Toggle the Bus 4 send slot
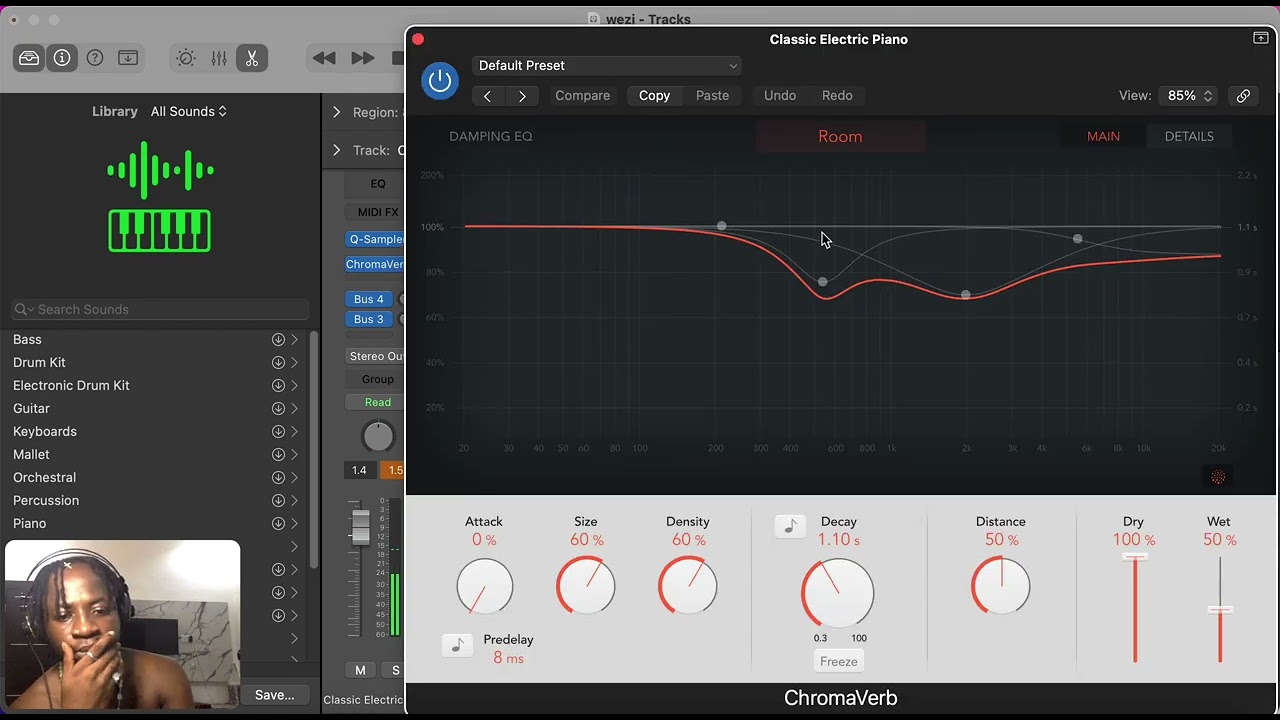 368,299
